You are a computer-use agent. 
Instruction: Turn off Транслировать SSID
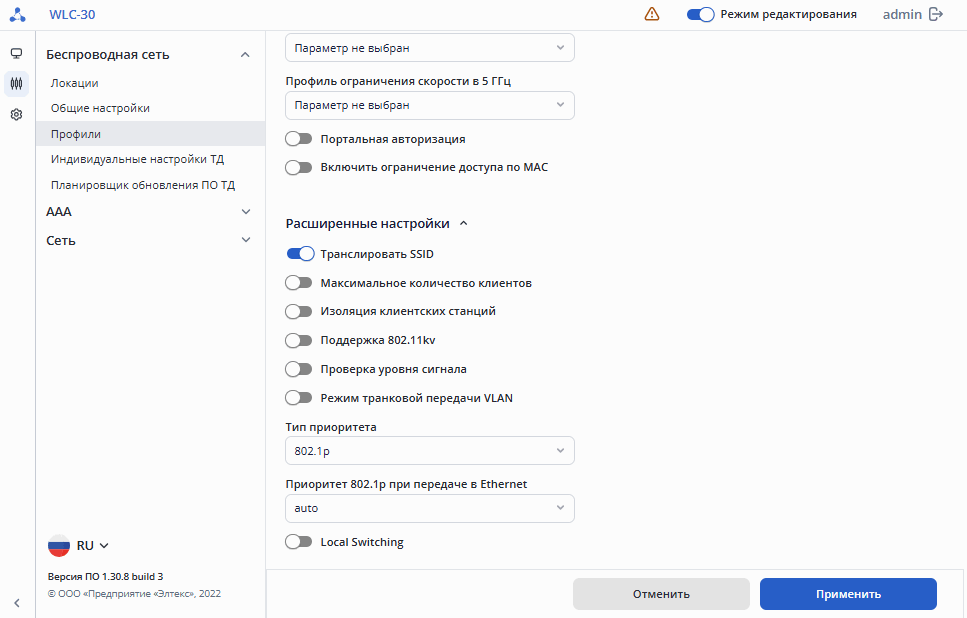(x=300, y=254)
